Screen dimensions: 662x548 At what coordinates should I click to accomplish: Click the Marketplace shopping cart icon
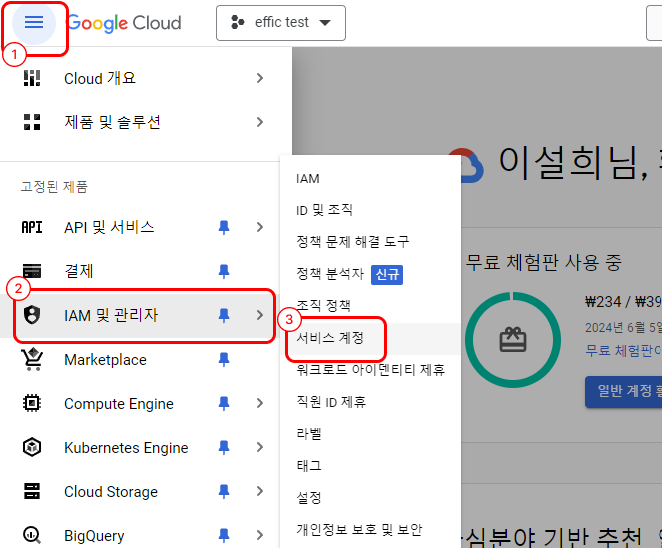32,359
